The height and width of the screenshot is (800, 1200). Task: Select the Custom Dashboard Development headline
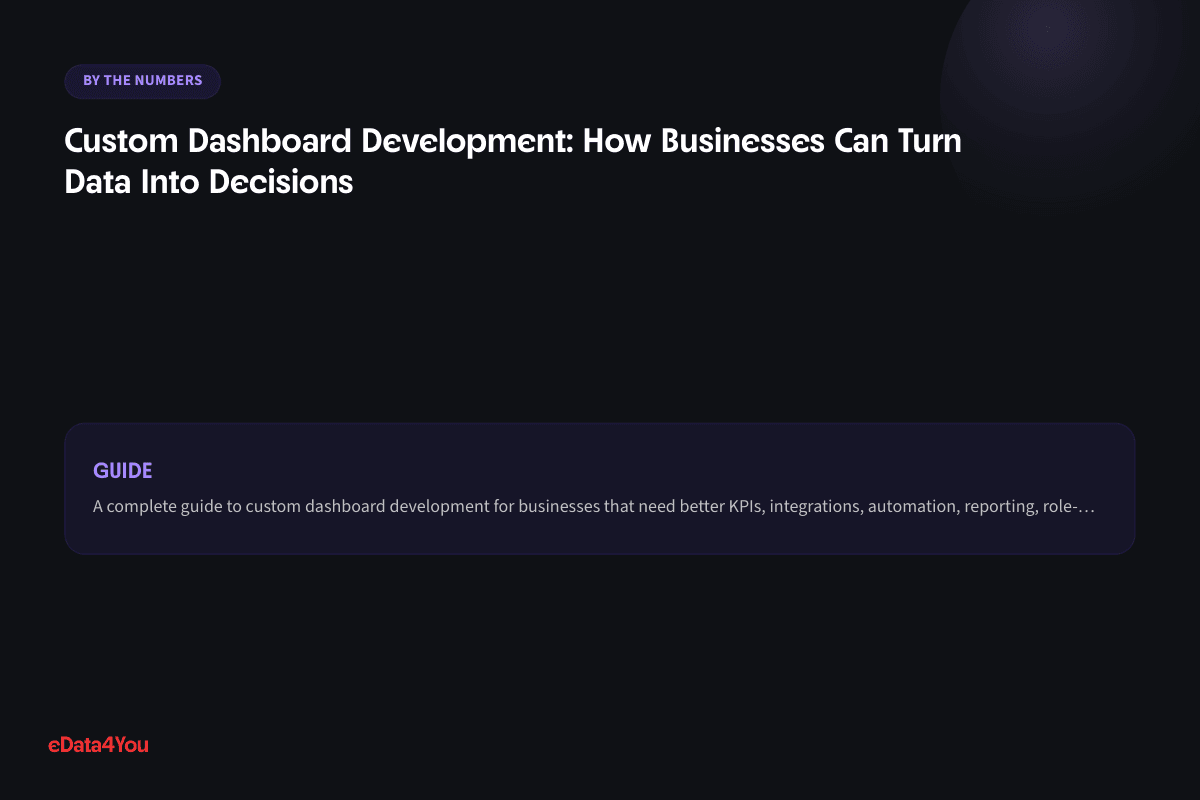tap(512, 161)
